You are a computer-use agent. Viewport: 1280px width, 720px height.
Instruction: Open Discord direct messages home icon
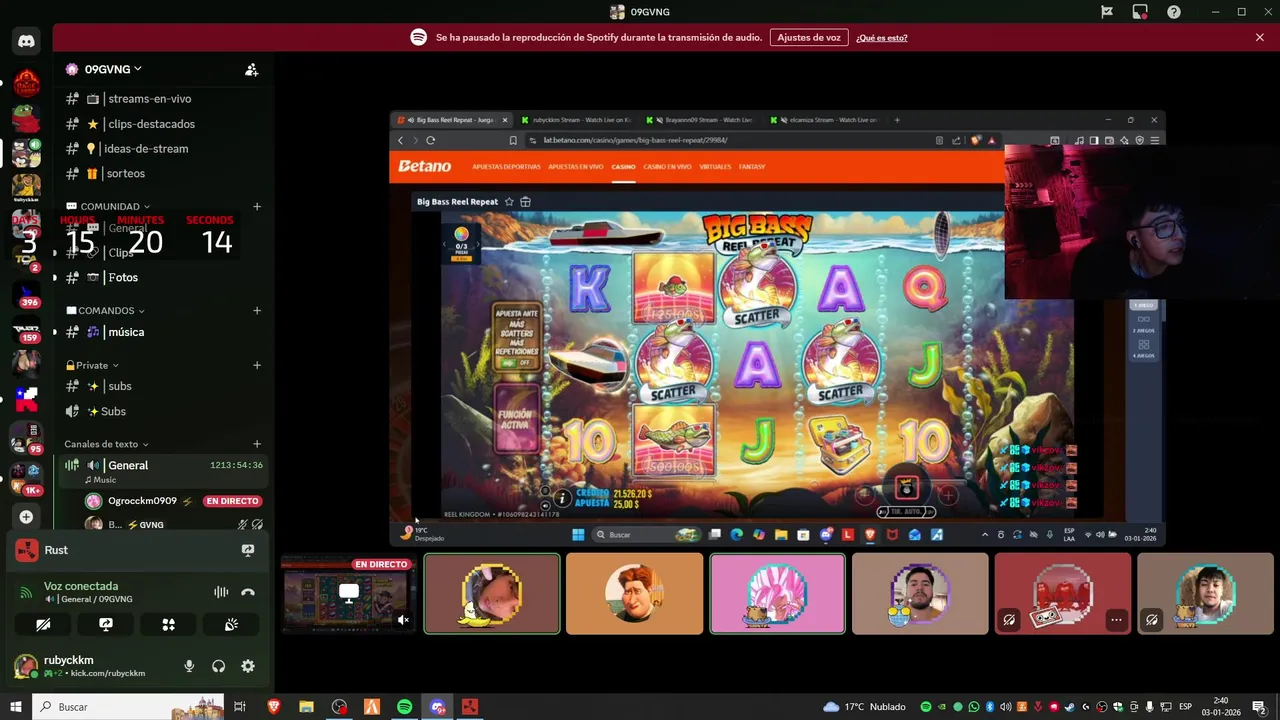pos(26,41)
